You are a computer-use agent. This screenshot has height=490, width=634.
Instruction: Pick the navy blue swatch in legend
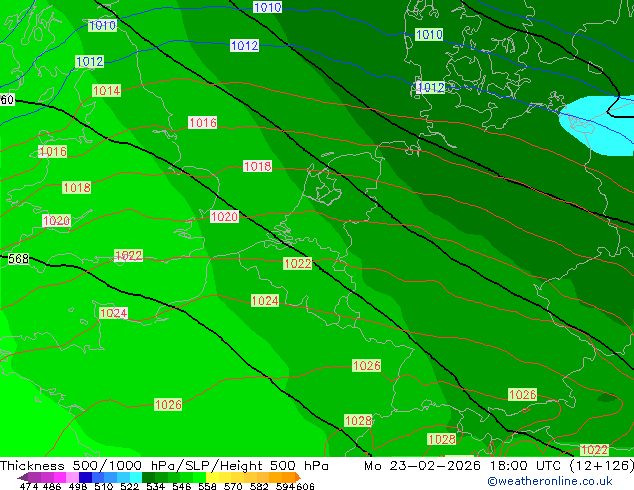(x=85, y=477)
